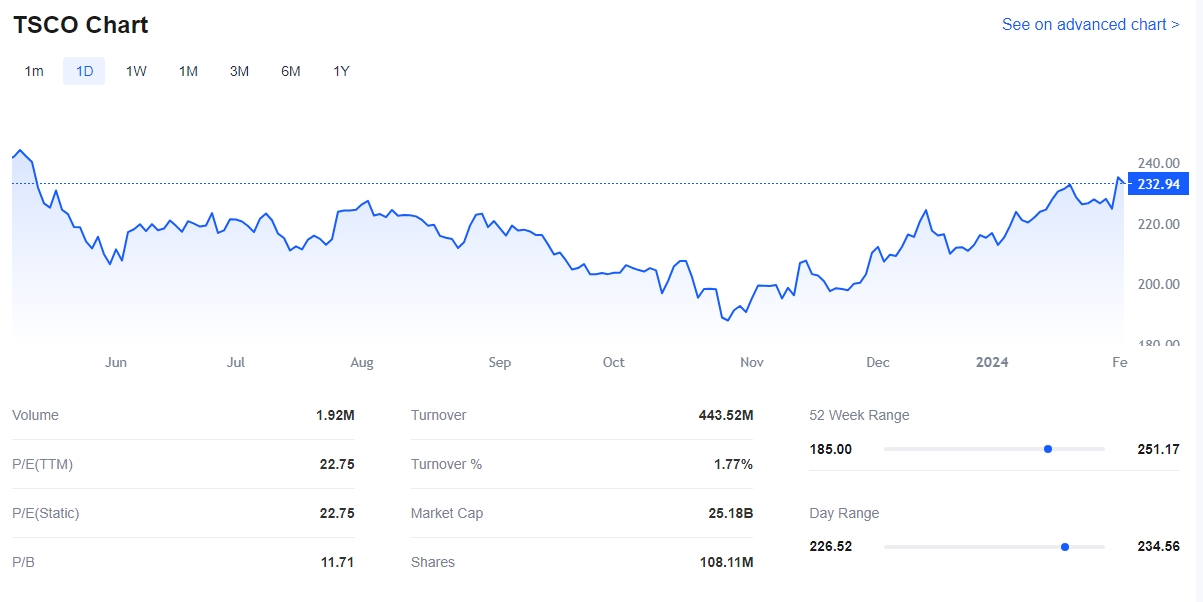This screenshot has width=1203, height=602.
Task: Open the See on advanced chart link
Action: click(1090, 24)
